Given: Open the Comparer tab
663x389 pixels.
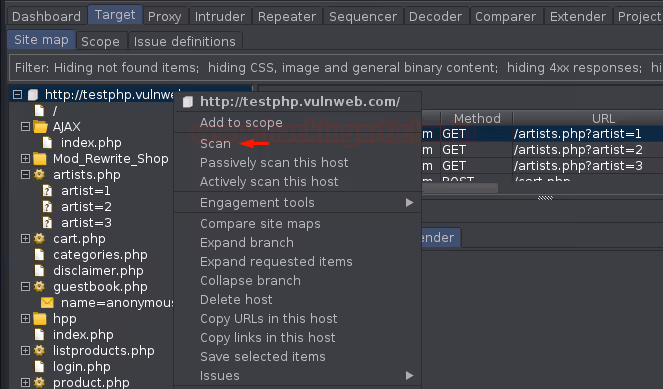Looking at the screenshot, I should pyautogui.click(x=505, y=16).
